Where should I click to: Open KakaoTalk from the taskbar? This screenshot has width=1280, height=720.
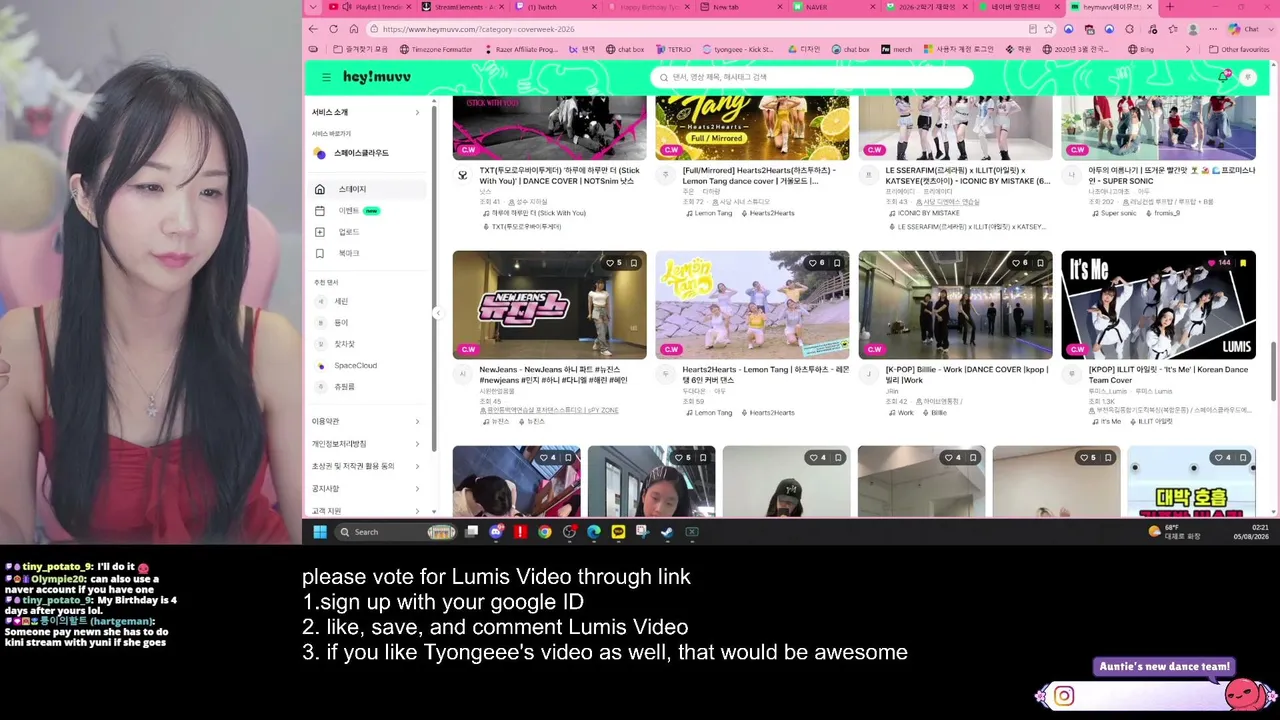pyautogui.click(x=618, y=532)
